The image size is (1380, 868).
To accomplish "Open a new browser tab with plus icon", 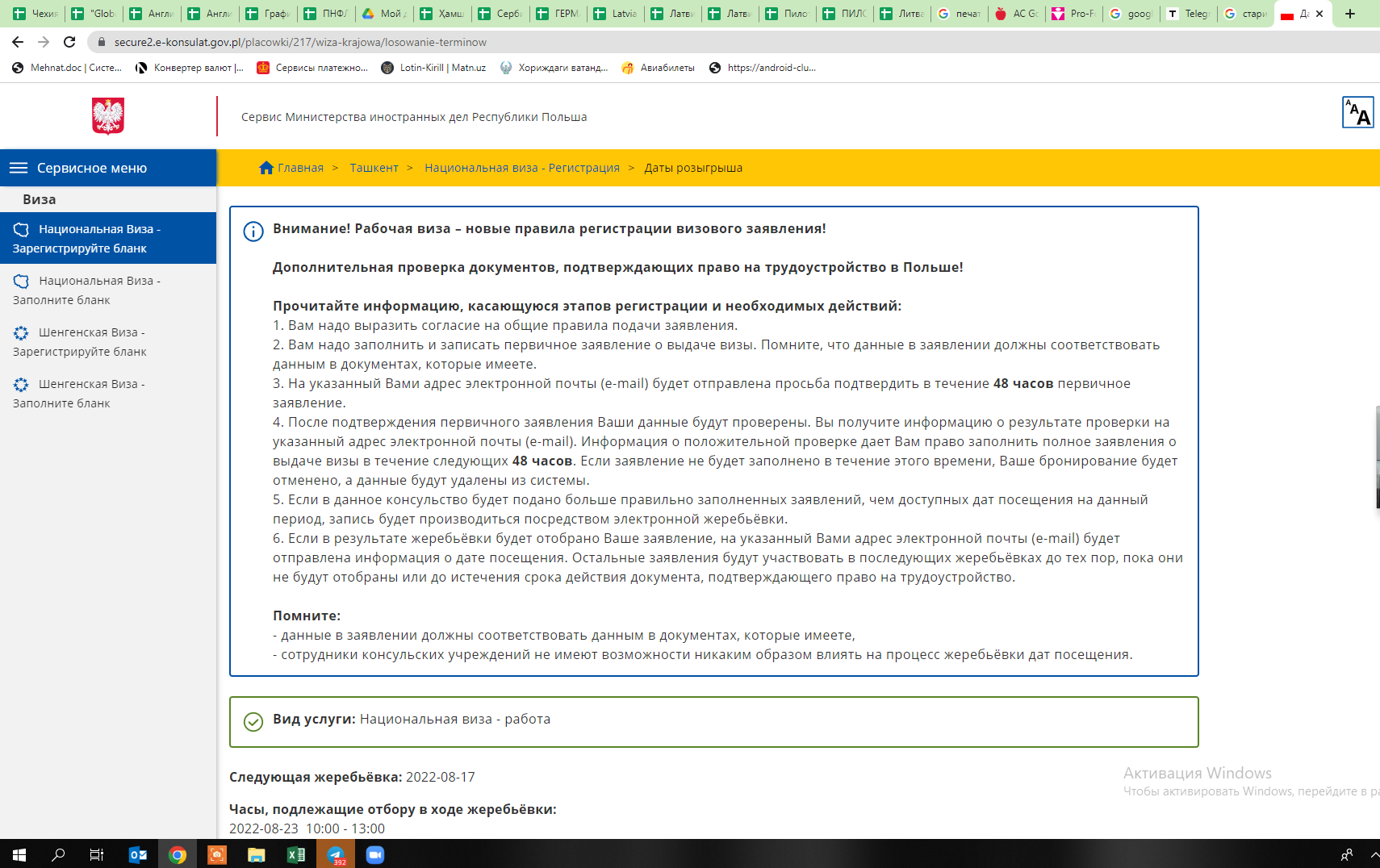I will click(1349, 14).
